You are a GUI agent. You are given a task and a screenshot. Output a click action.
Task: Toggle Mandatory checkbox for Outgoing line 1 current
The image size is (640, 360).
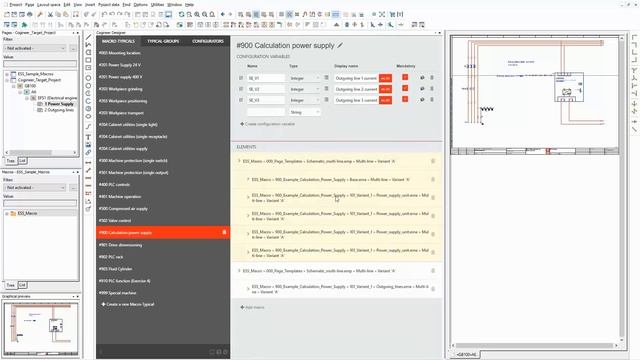coord(405,77)
